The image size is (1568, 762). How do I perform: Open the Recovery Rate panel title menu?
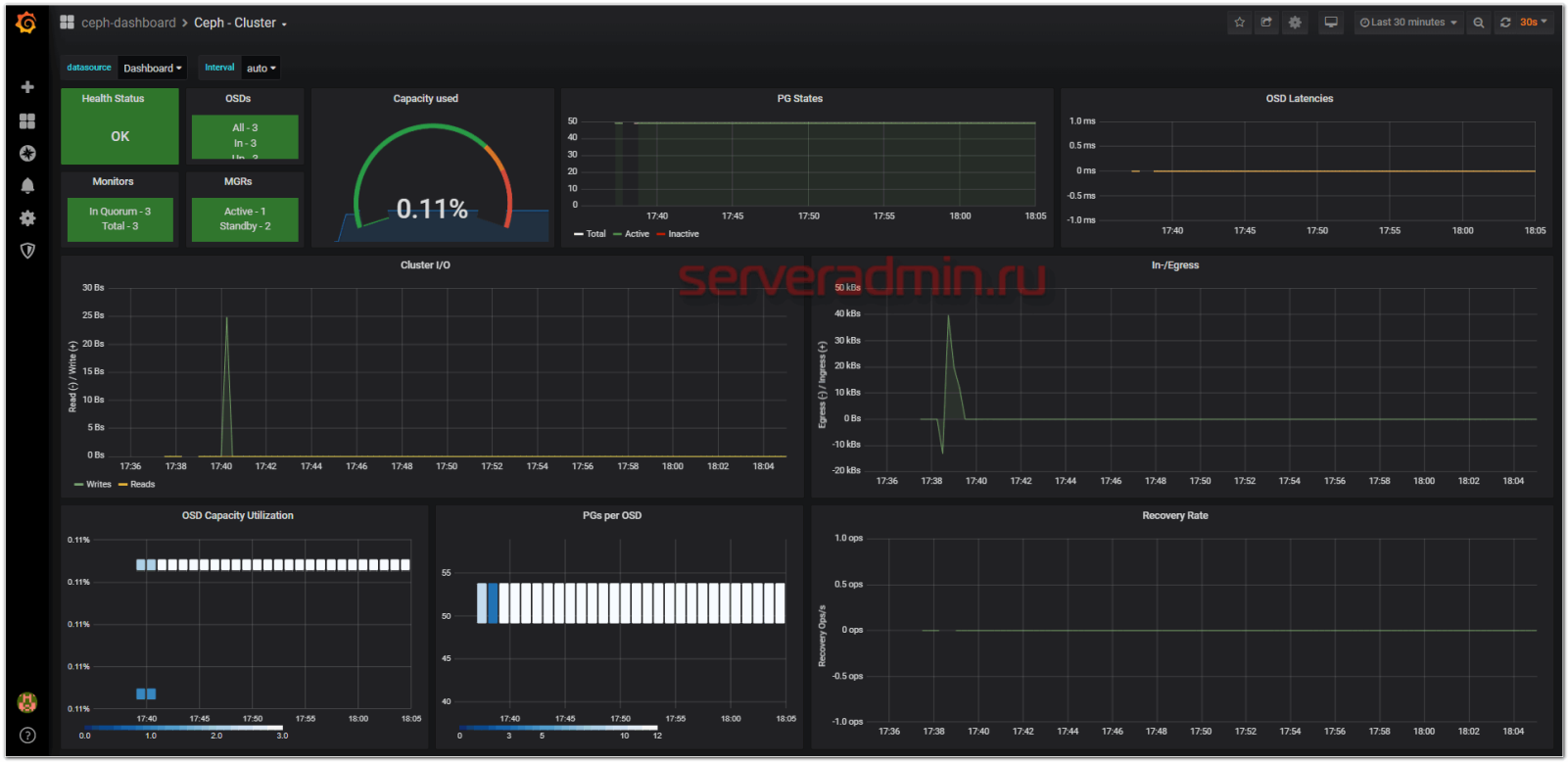pyautogui.click(x=1174, y=516)
